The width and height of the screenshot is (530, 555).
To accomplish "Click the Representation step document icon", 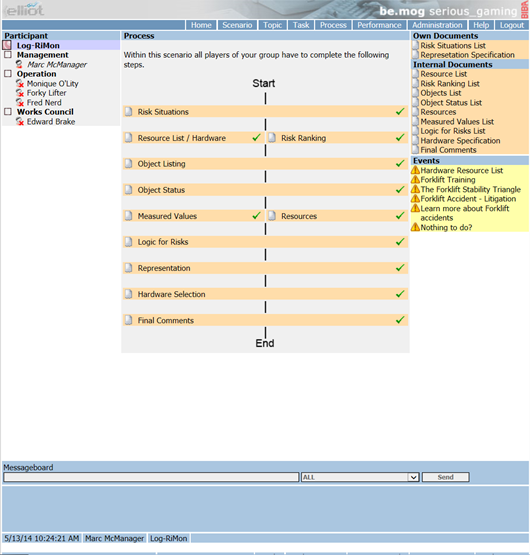I will pyautogui.click(x=129, y=268).
